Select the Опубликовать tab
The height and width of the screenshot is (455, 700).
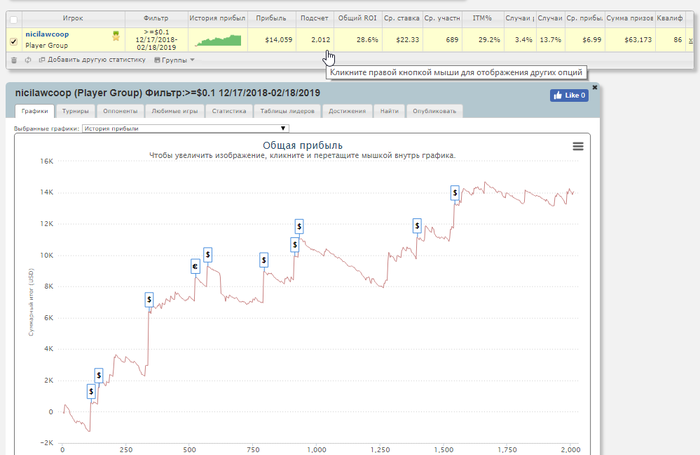[x=434, y=111]
